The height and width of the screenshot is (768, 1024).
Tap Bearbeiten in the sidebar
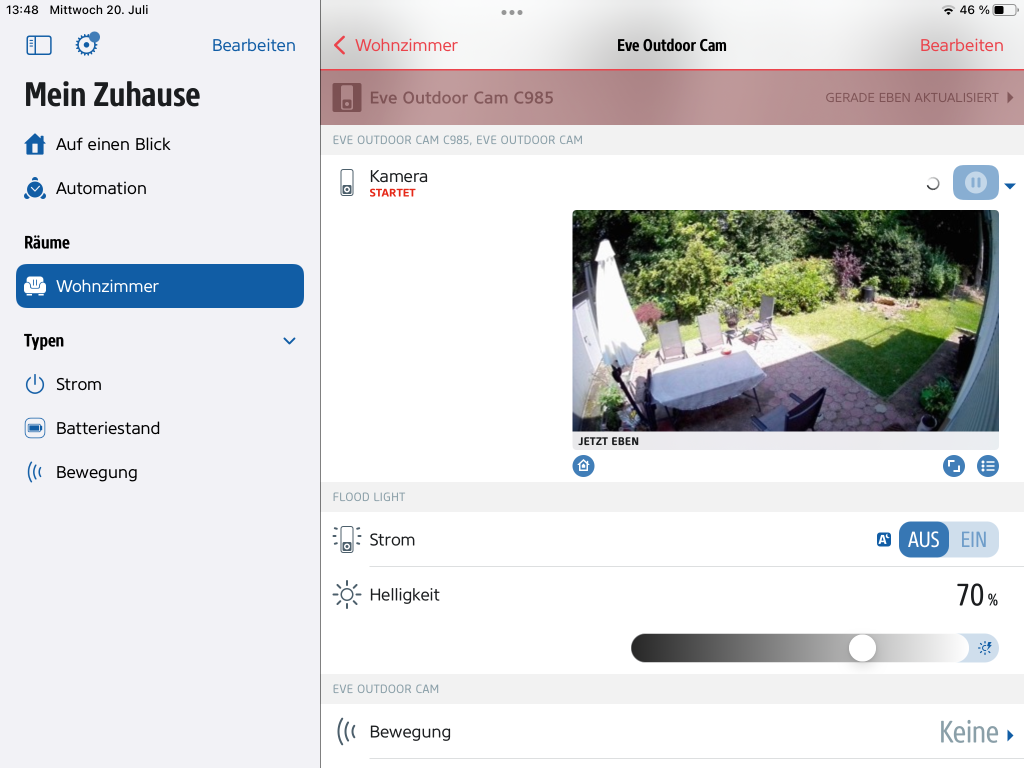253,45
